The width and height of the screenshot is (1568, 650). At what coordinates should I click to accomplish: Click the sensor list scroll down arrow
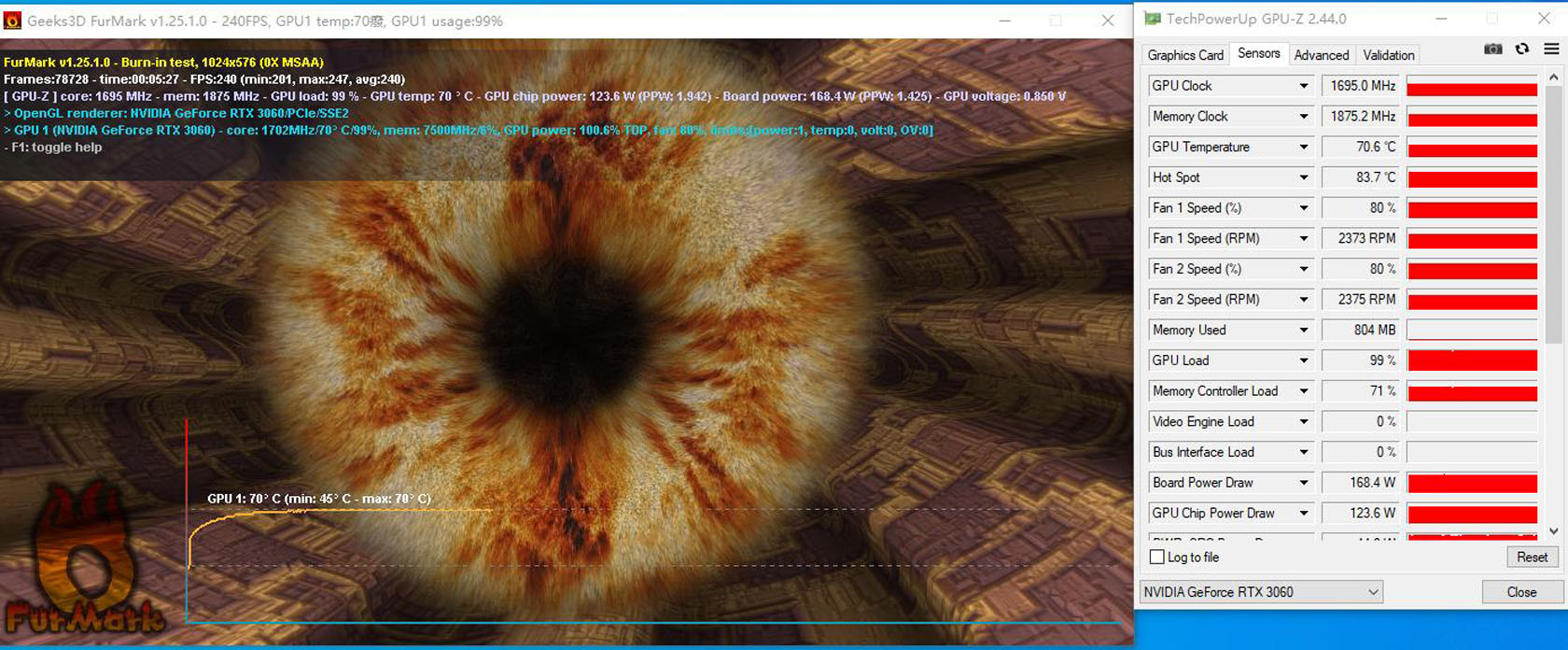(x=1553, y=531)
